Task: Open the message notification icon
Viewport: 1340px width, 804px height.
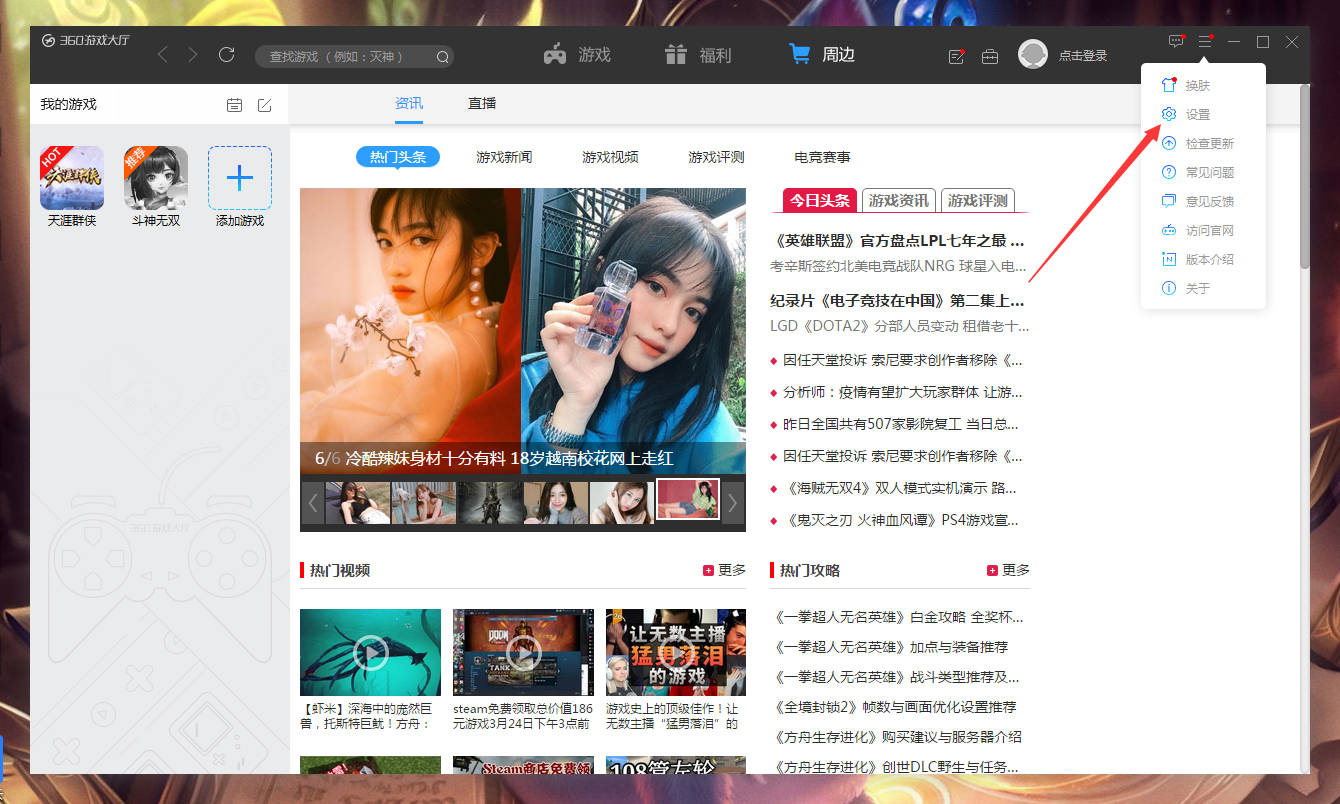Action: pyautogui.click(x=1175, y=41)
